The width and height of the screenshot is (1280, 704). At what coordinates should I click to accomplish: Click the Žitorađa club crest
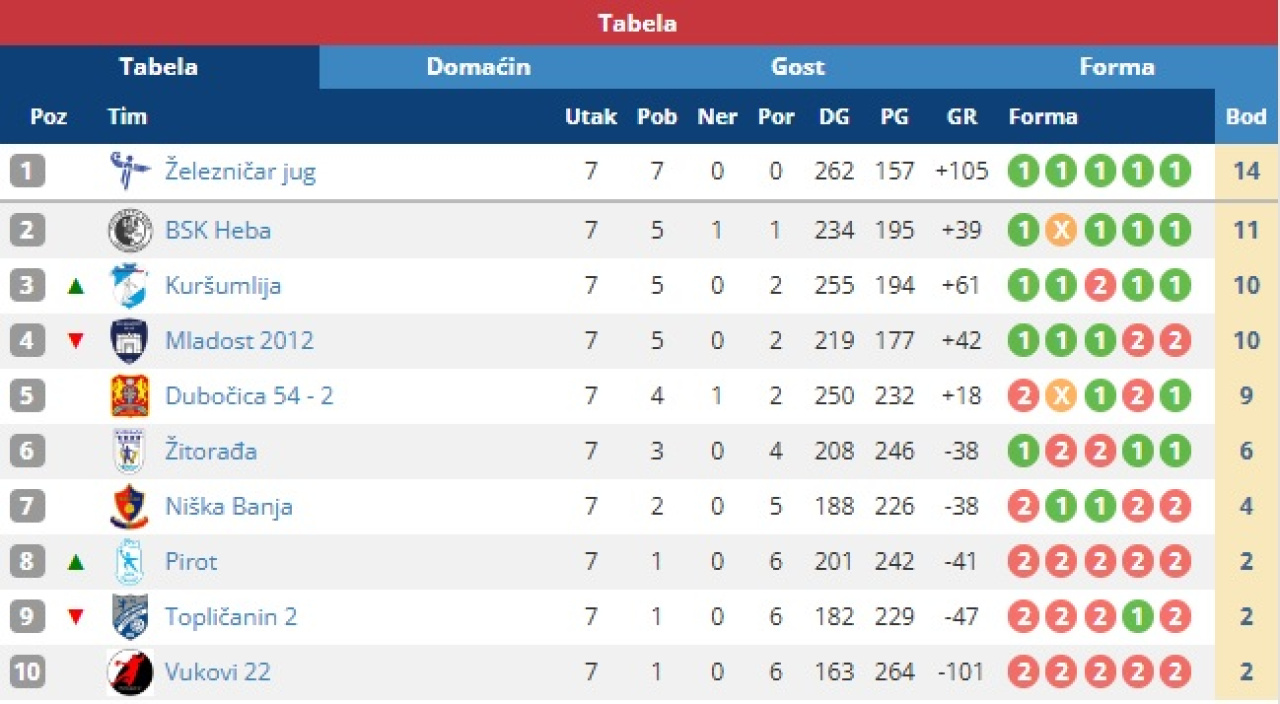coord(130,451)
